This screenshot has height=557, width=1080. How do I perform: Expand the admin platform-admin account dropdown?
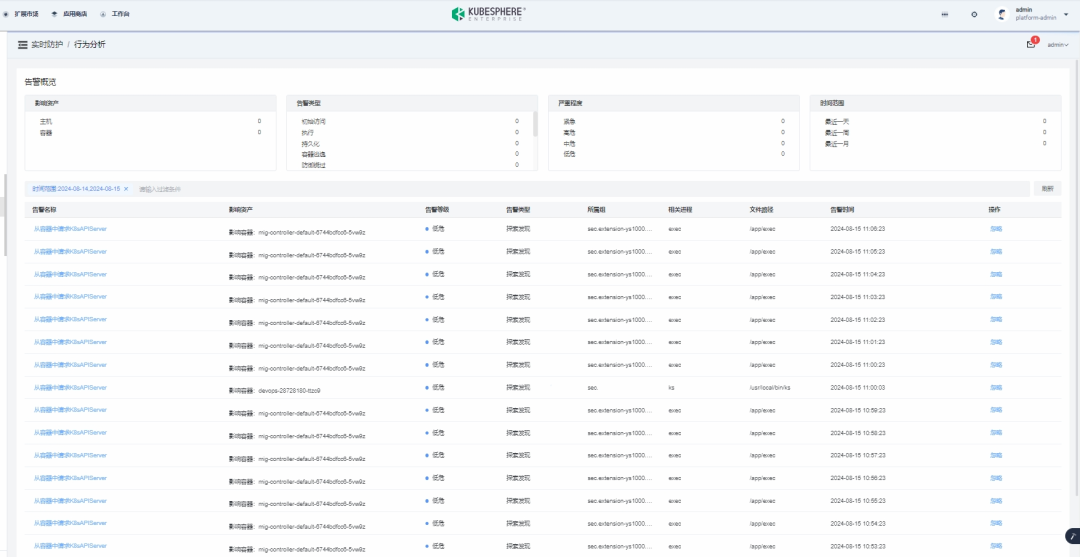click(1065, 14)
